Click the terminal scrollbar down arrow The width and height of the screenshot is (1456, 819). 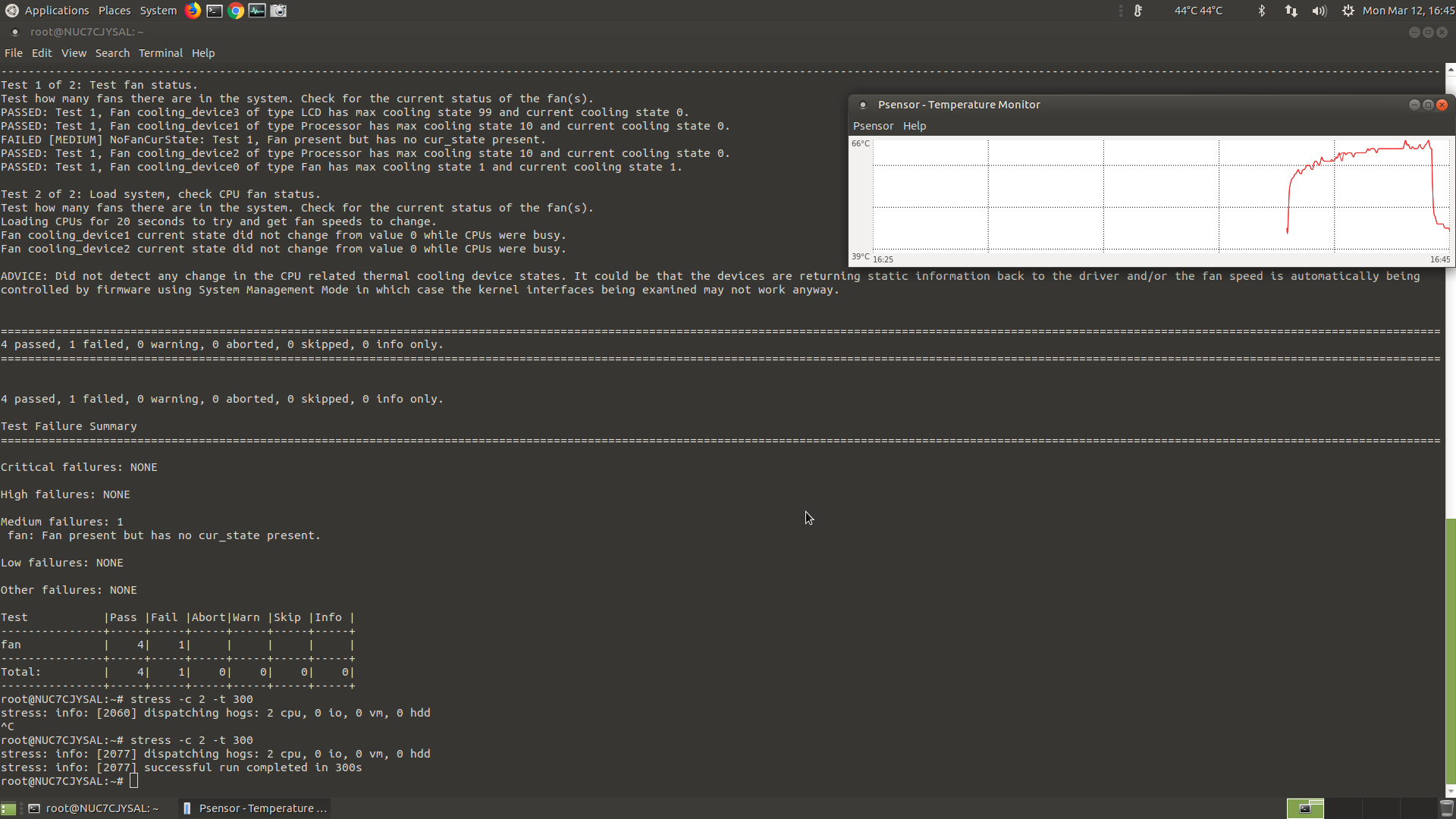1451,792
